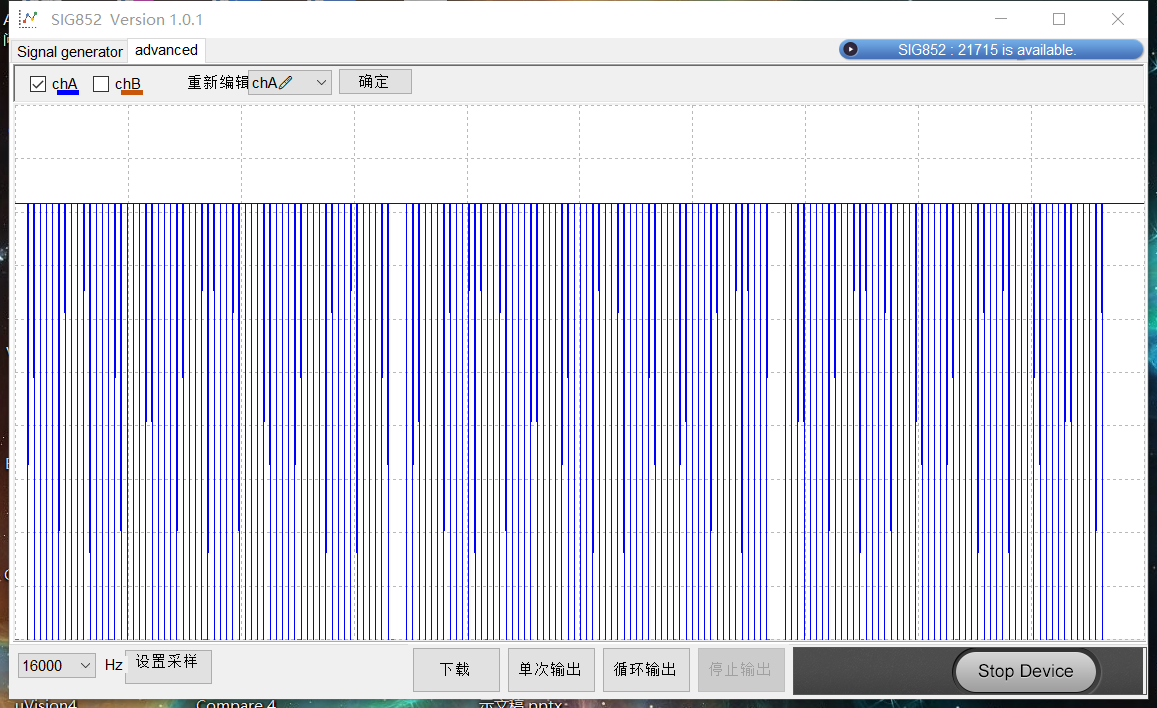Click the orange chB color swatch

(131, 93)
